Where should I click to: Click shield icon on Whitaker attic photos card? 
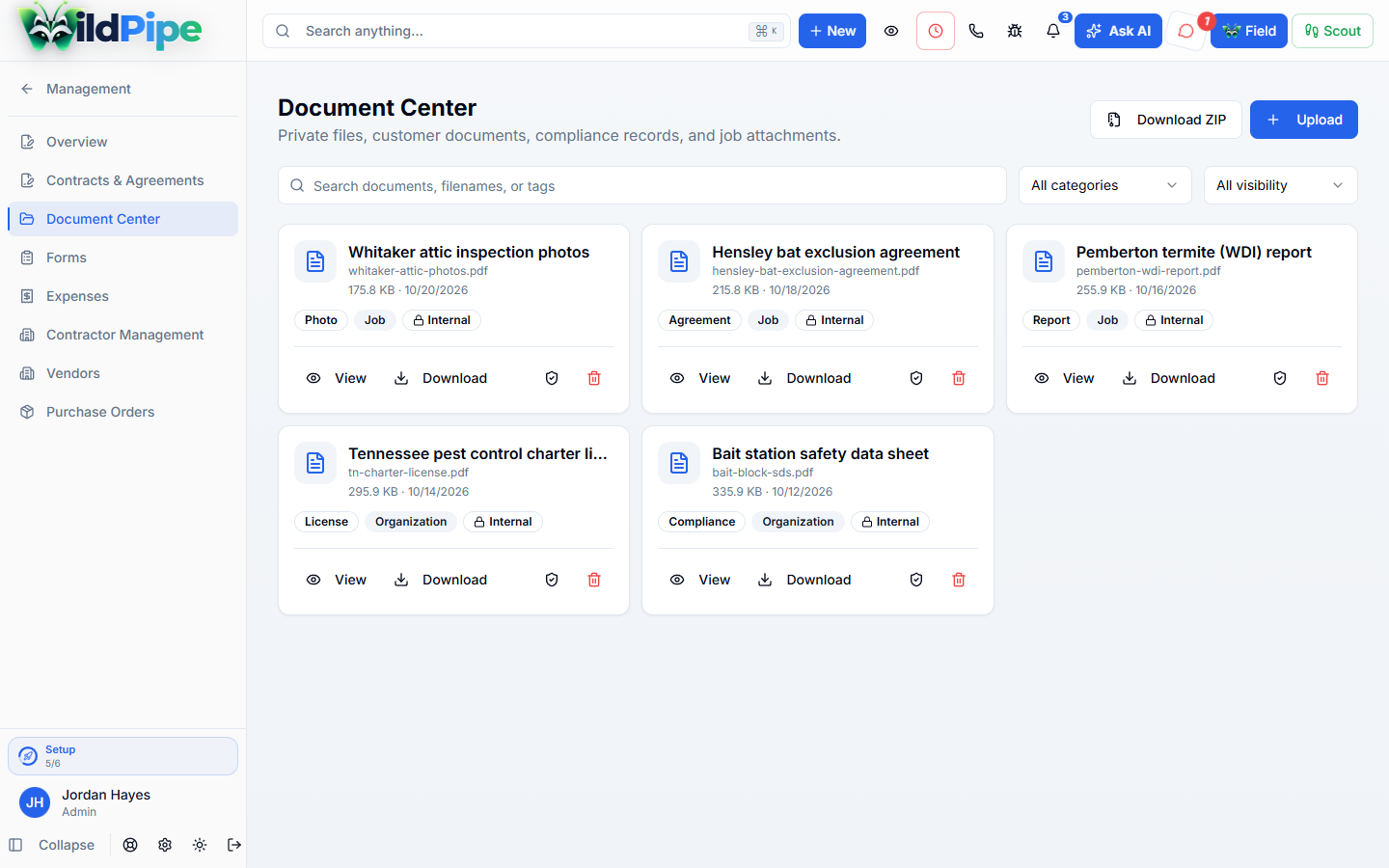(x=552, y=378)
